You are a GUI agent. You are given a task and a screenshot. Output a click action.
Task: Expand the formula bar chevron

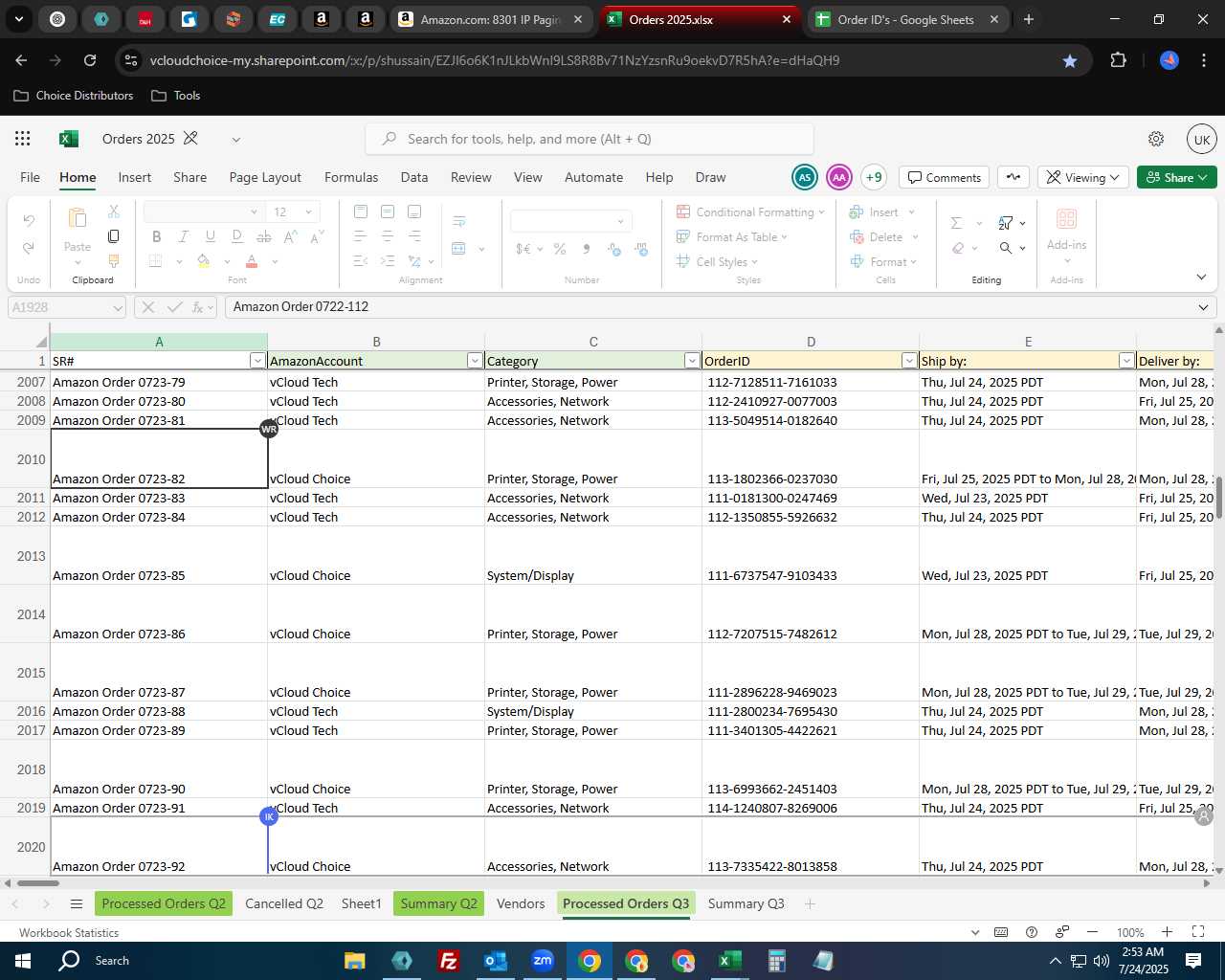pos(1203,307)
